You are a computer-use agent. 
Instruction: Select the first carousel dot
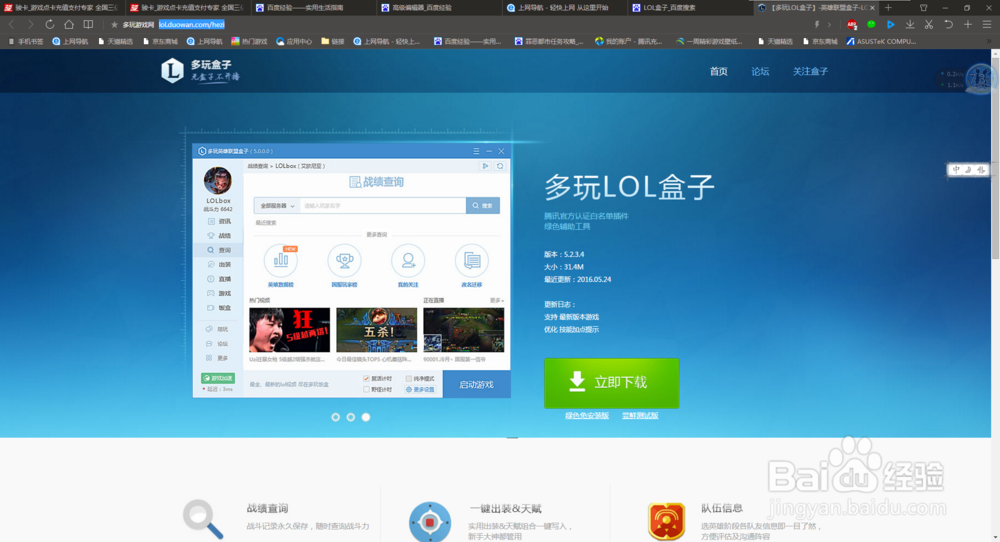pyautogui.click(x=335, y=417)
